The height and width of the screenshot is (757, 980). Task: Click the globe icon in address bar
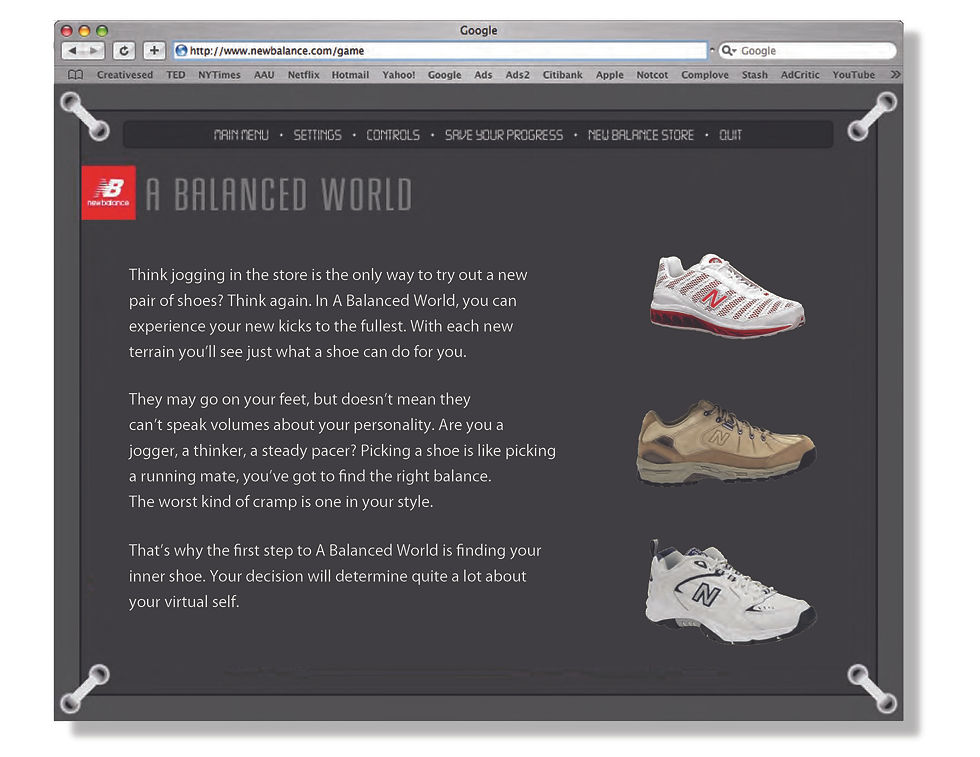click(181, 51)
